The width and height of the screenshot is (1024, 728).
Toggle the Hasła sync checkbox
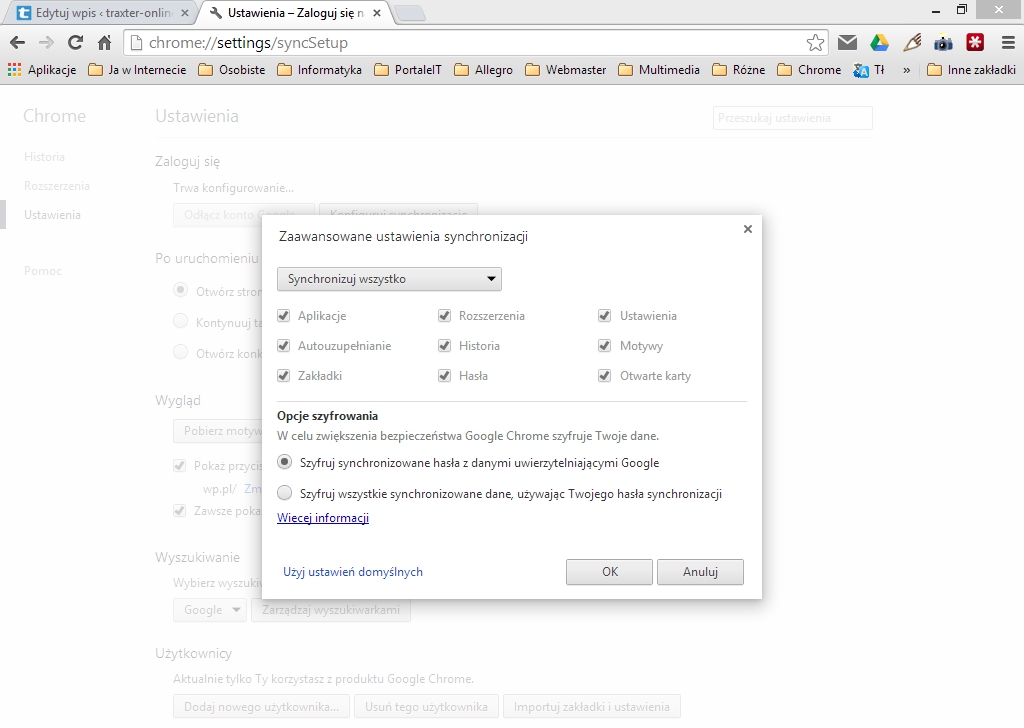[444, 376]
